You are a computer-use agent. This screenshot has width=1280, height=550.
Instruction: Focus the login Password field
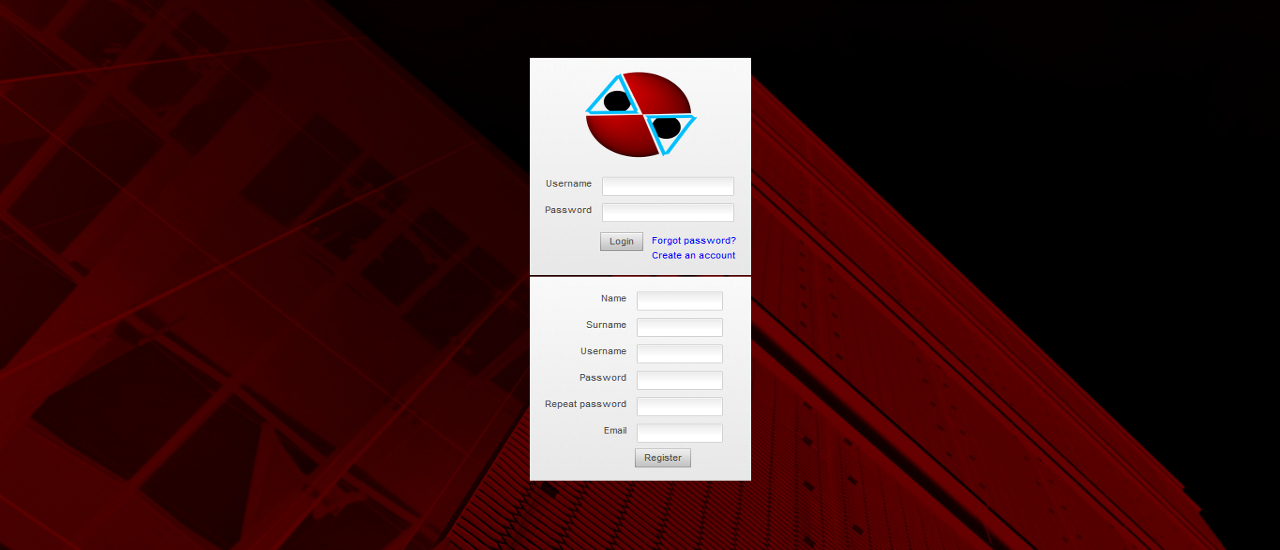(x=668, y=212)
